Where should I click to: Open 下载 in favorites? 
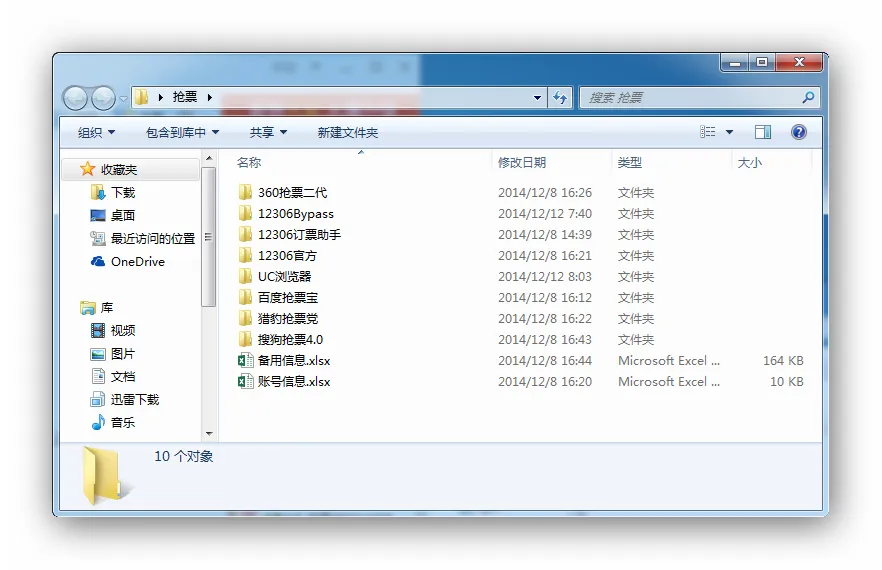point(123,192)
